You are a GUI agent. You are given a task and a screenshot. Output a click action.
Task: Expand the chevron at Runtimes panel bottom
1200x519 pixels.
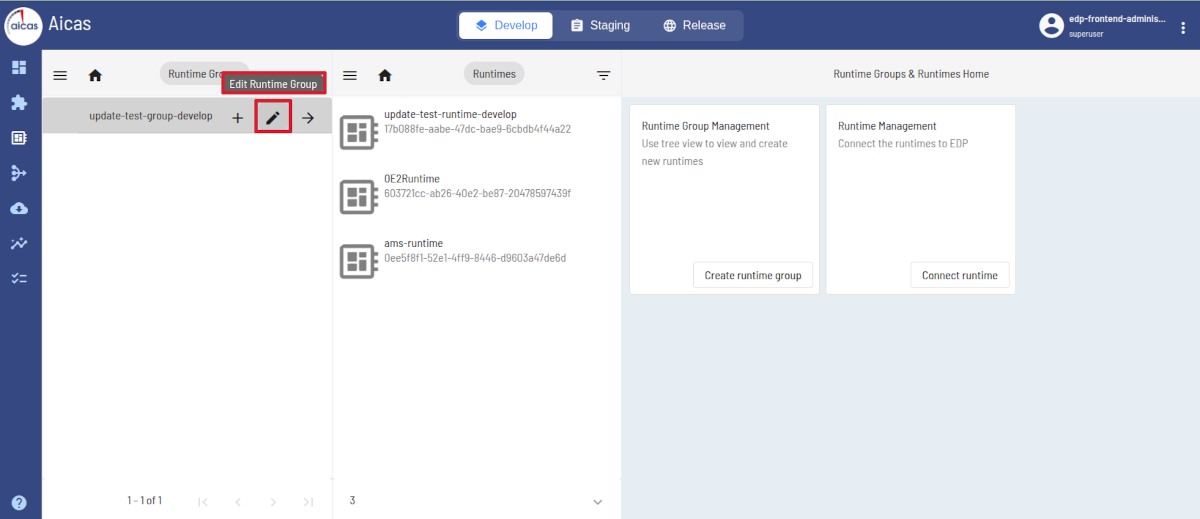pyautogui.click(x=598, y=502)
